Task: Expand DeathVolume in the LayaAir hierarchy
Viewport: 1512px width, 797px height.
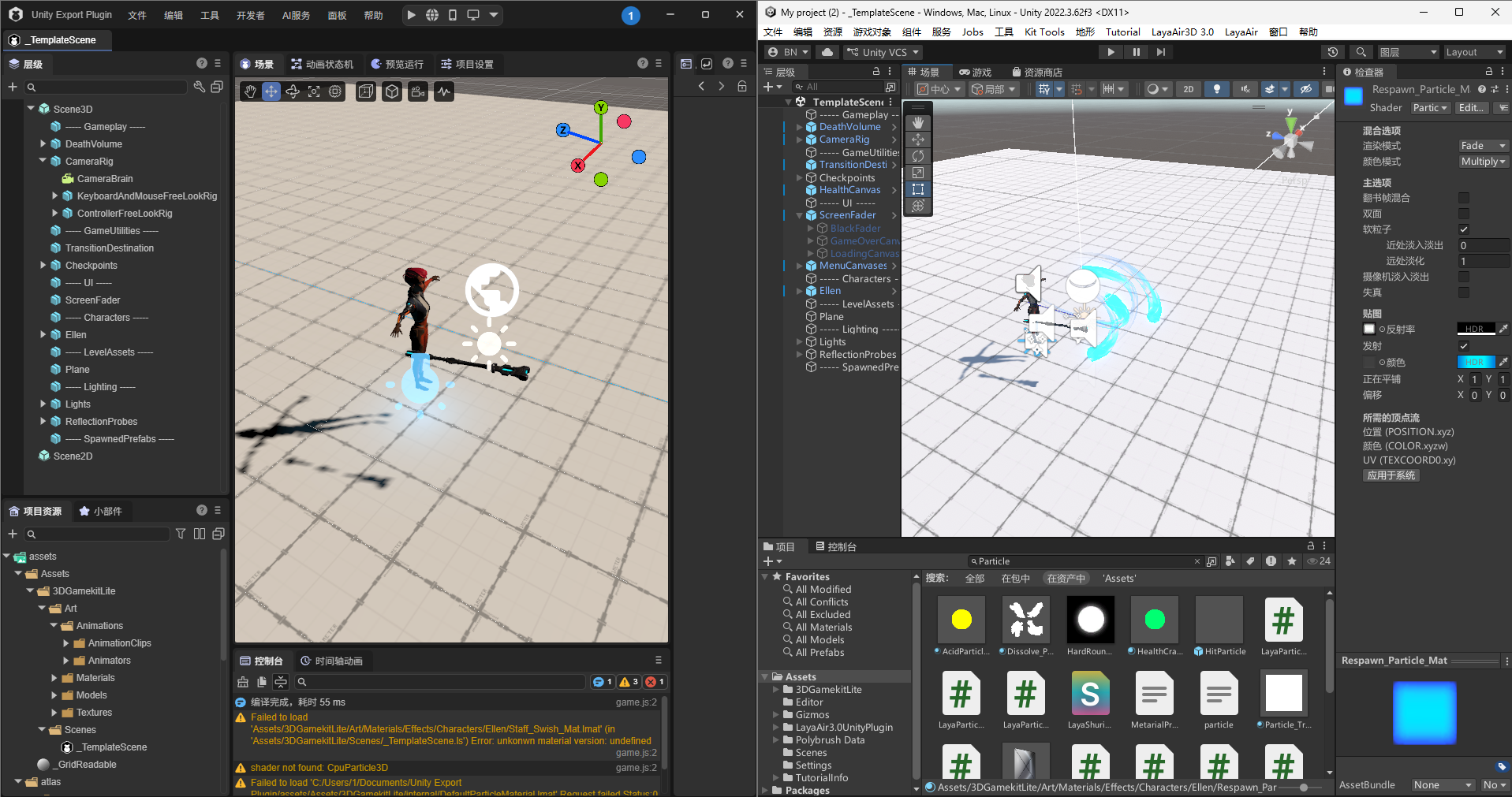Action: tap(43, 144)
